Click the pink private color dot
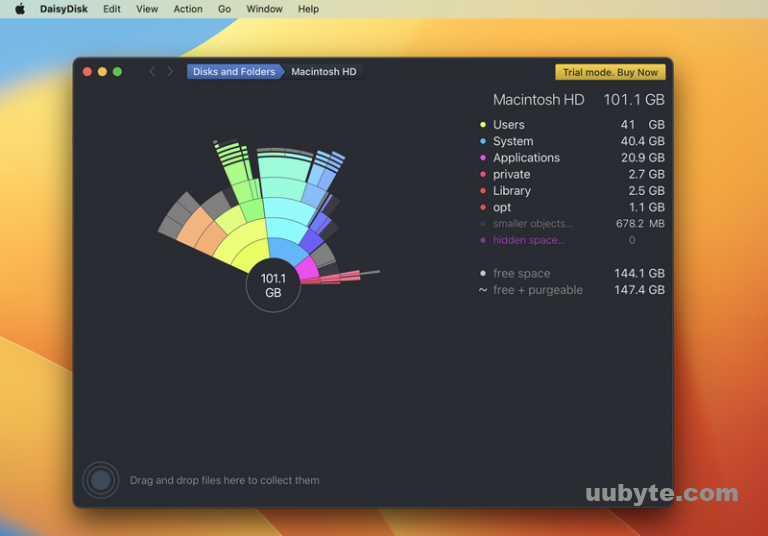 483,174
